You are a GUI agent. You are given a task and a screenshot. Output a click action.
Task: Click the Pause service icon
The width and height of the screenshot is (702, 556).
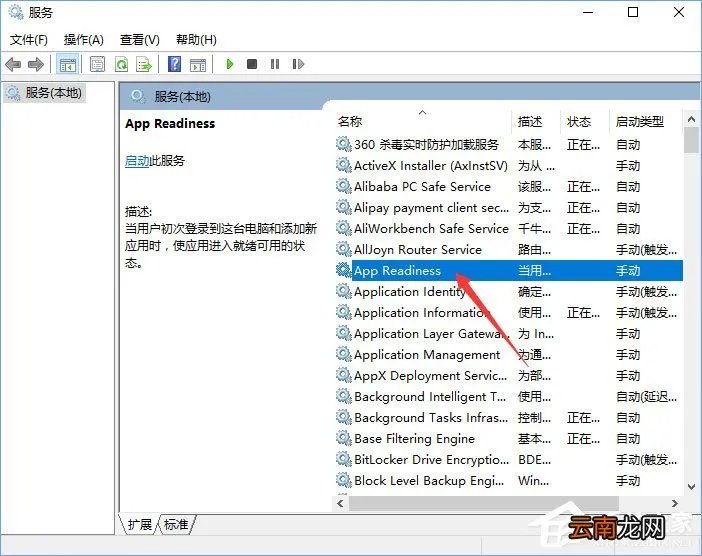pos(275,64)
